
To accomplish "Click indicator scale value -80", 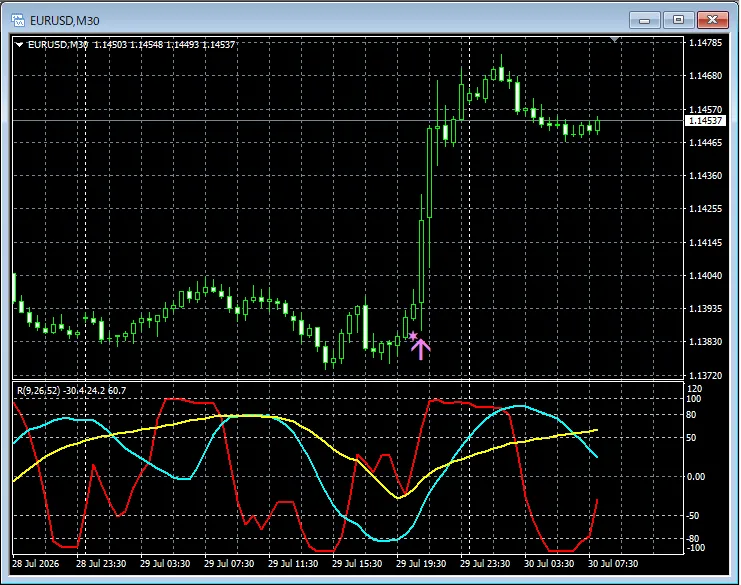I will pos(693,539).
